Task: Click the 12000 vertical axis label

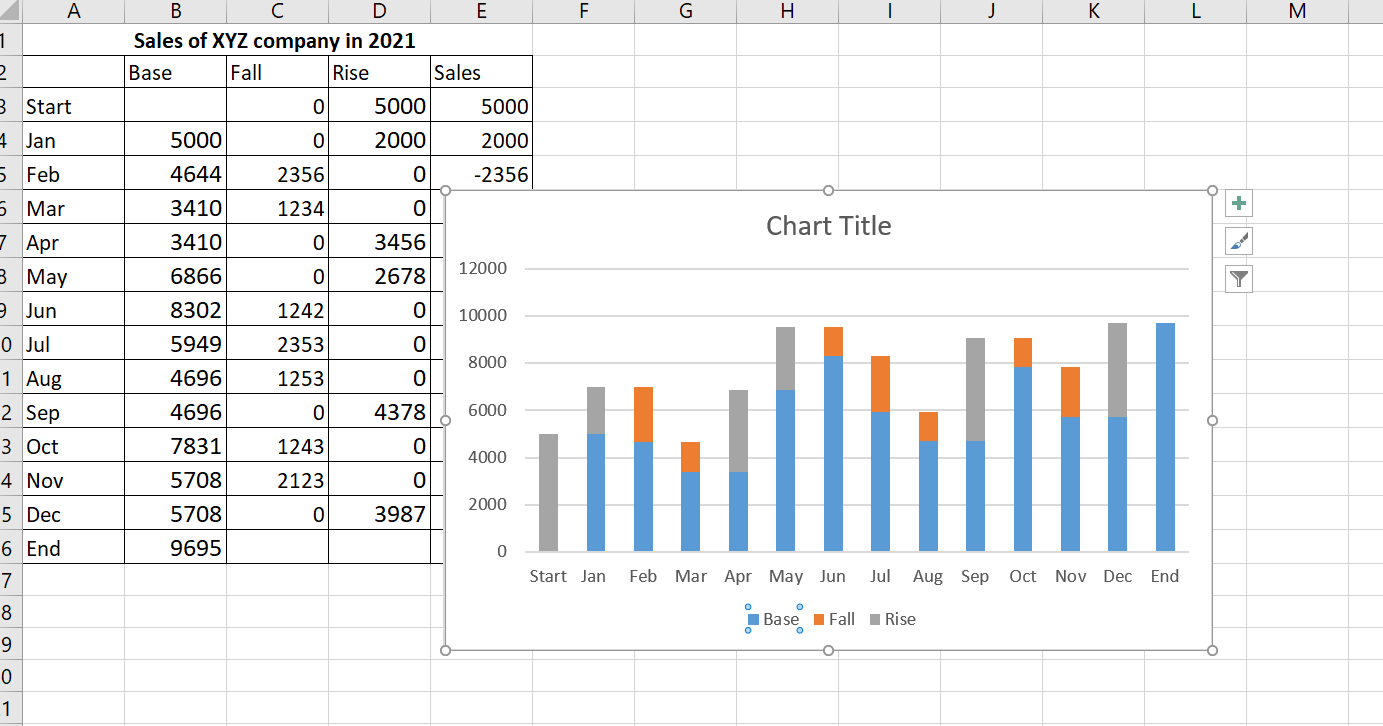Action: [483, 269]
